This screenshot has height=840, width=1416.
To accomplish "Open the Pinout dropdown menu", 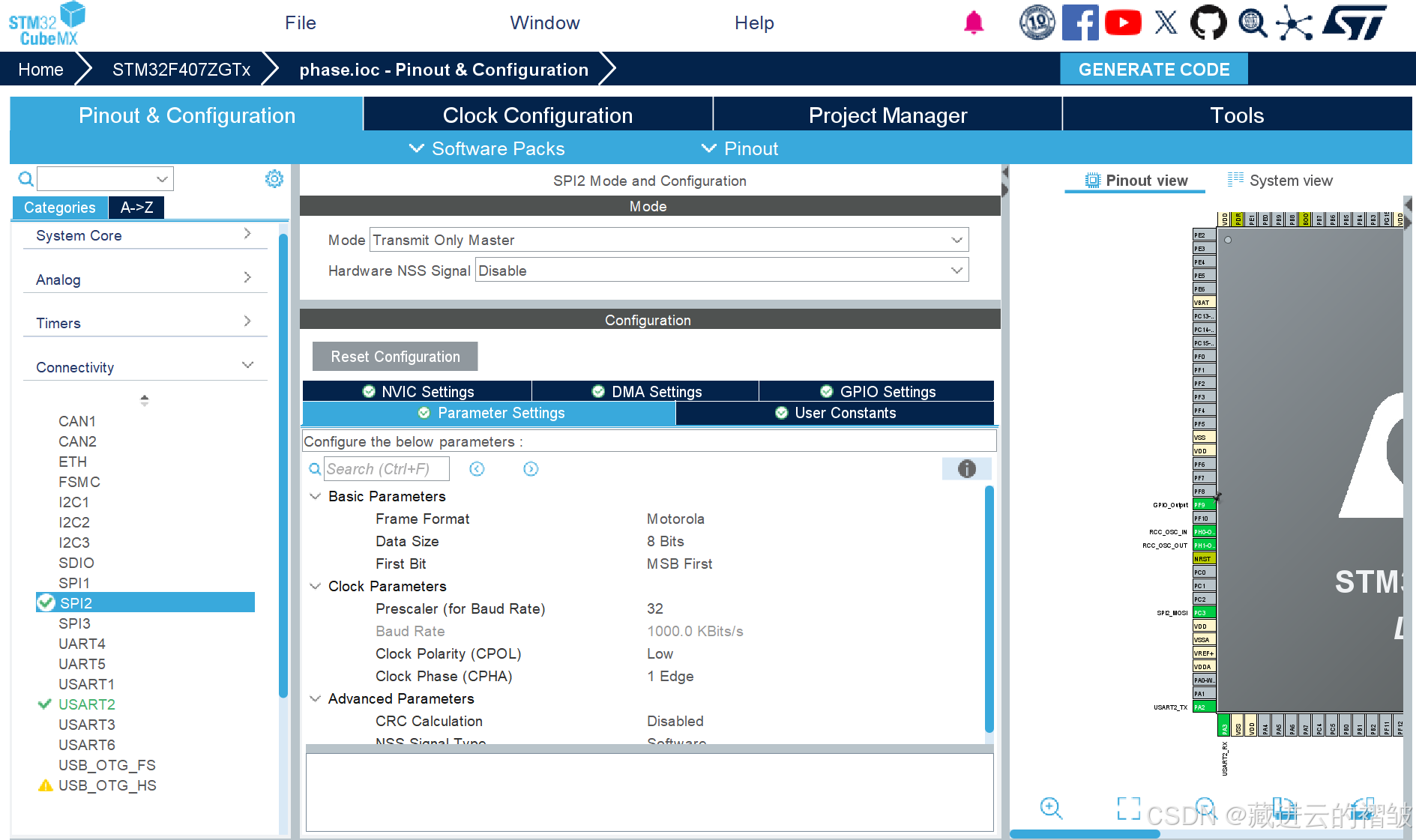I will point(740,148).
